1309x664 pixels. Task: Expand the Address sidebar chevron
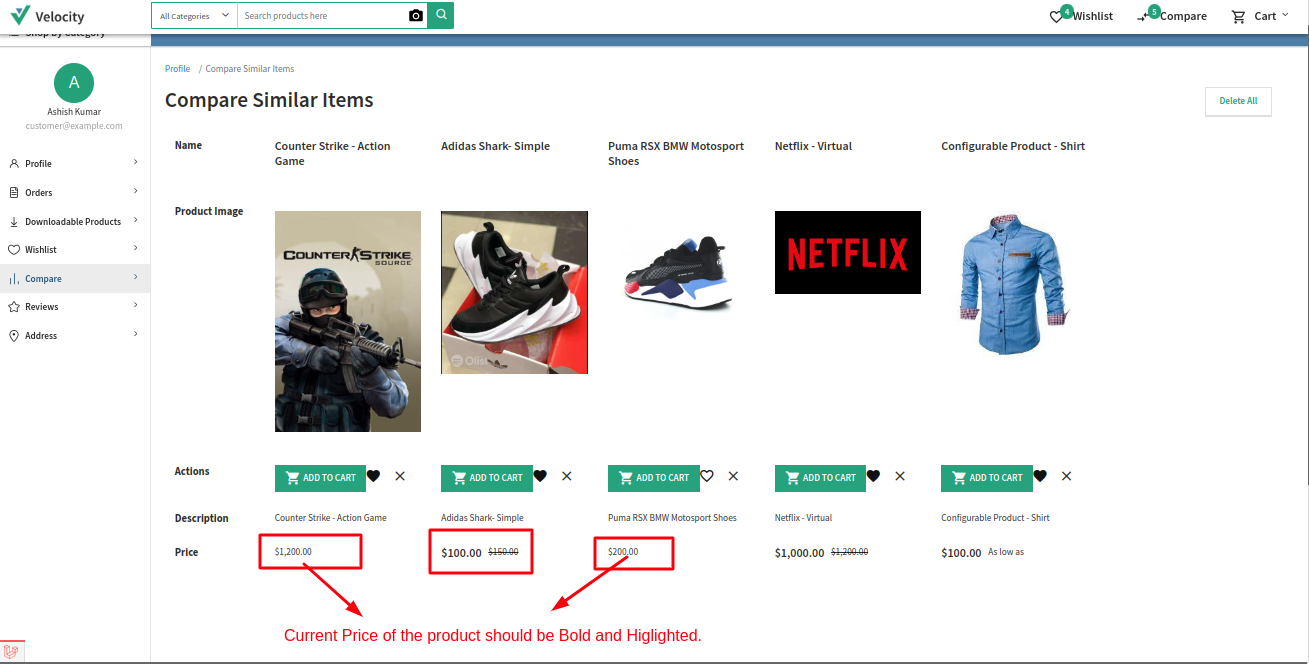tap(136, 335)
